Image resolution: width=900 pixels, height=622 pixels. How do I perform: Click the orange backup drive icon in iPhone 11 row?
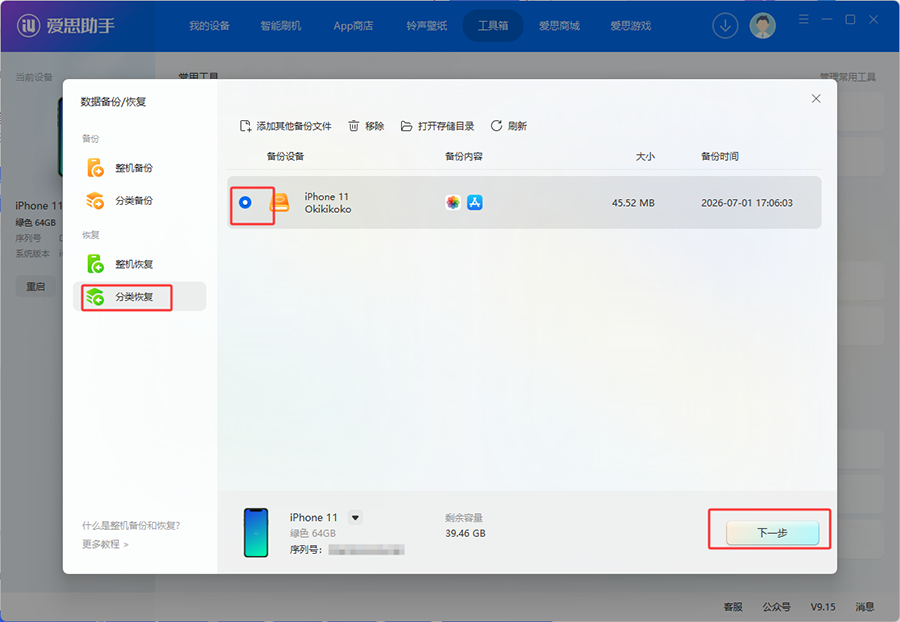[x=280, y=203]
